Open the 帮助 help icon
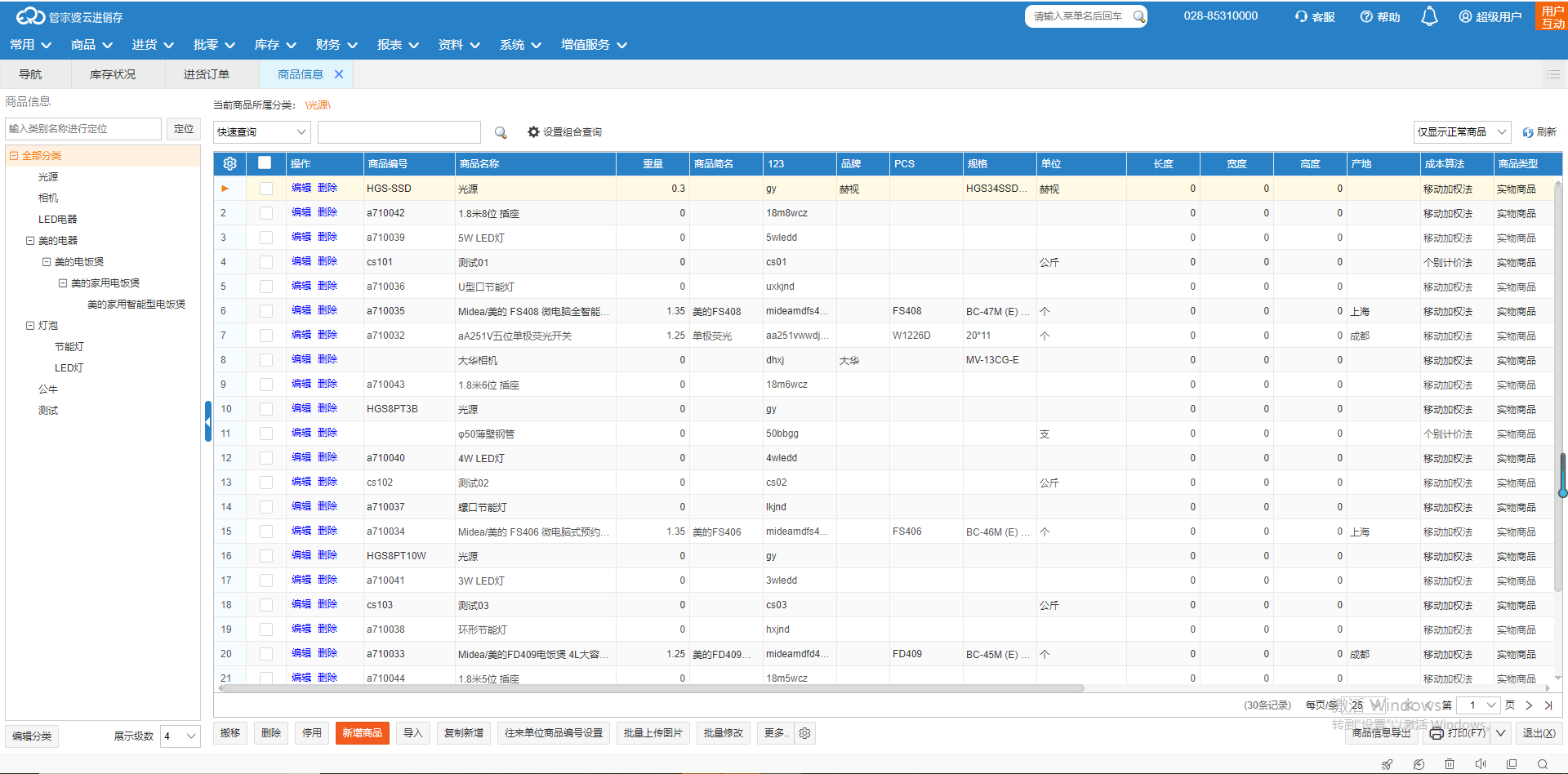 click(x=1366, y=16)
